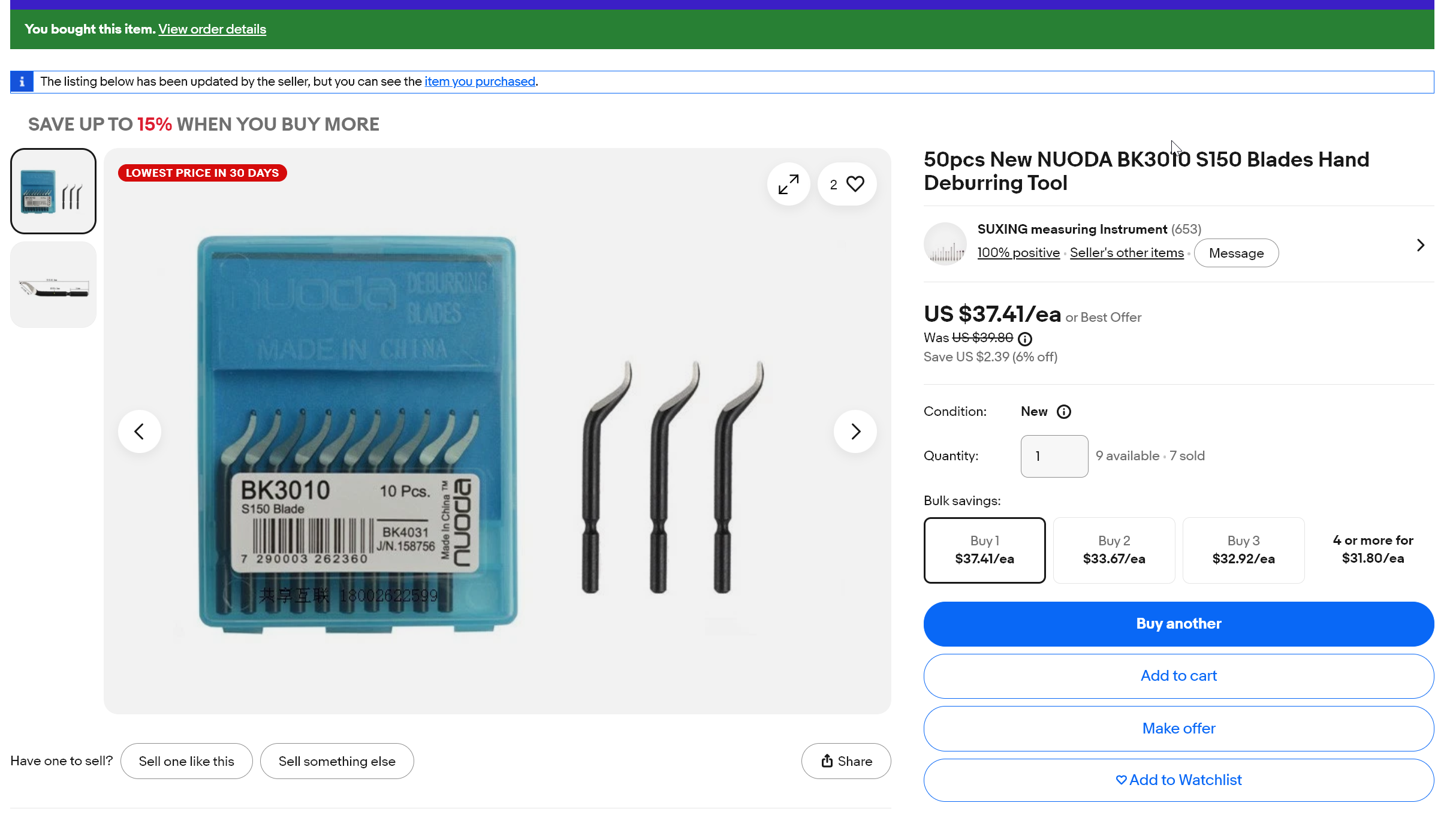1456x815 pixels.
Task: Open condition info icon next to New
Action: point(1064,412)
